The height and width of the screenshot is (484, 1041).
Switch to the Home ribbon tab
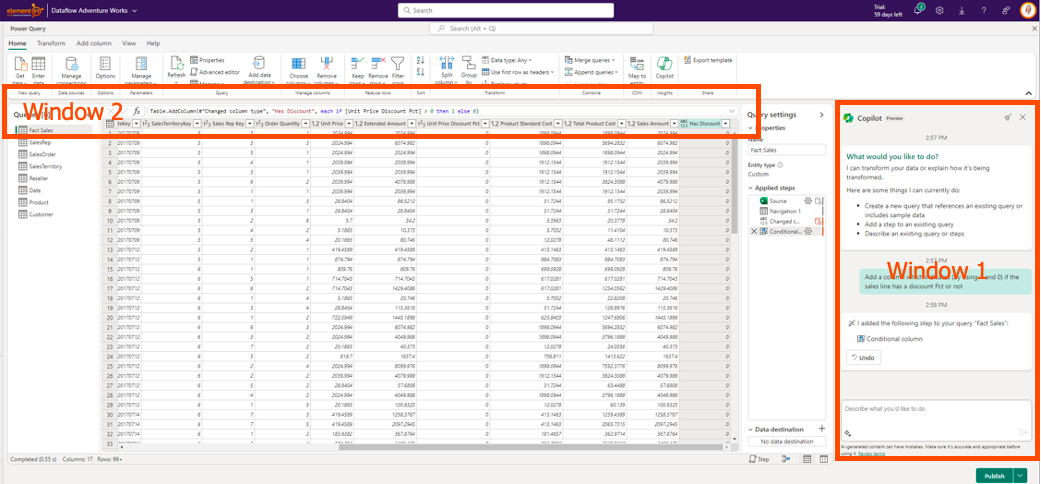[17, 43]
